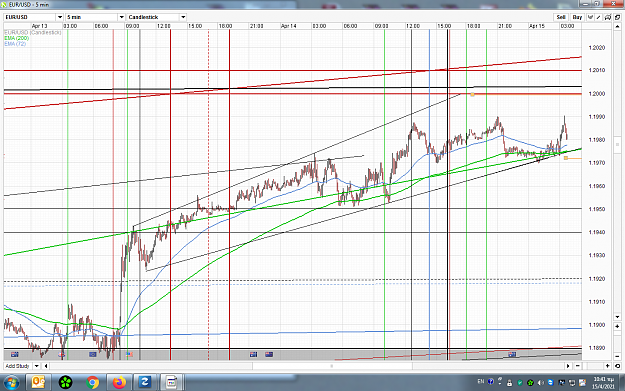Viewport: 625px width, 391px height.
Task: Click the horizontal time scrollbar thumb
Action: click(332, 366)
